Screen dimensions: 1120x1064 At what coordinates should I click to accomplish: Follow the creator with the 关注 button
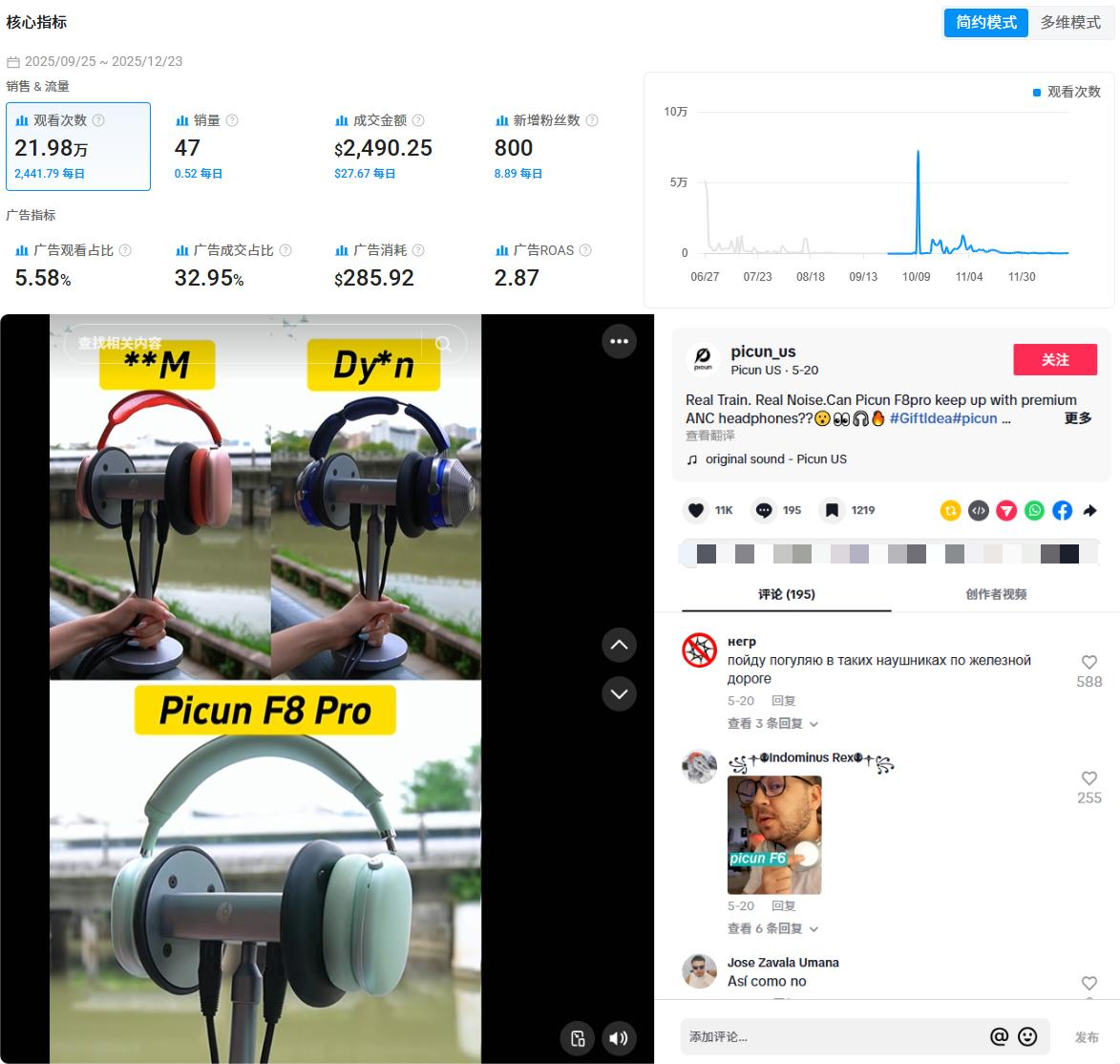point(1054,359)
